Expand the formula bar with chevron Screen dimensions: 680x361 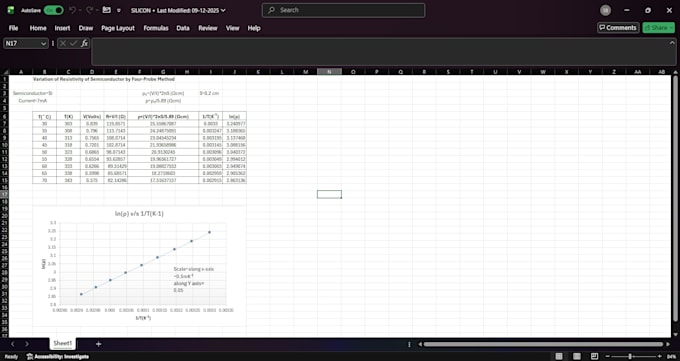[x=672, y=43]
